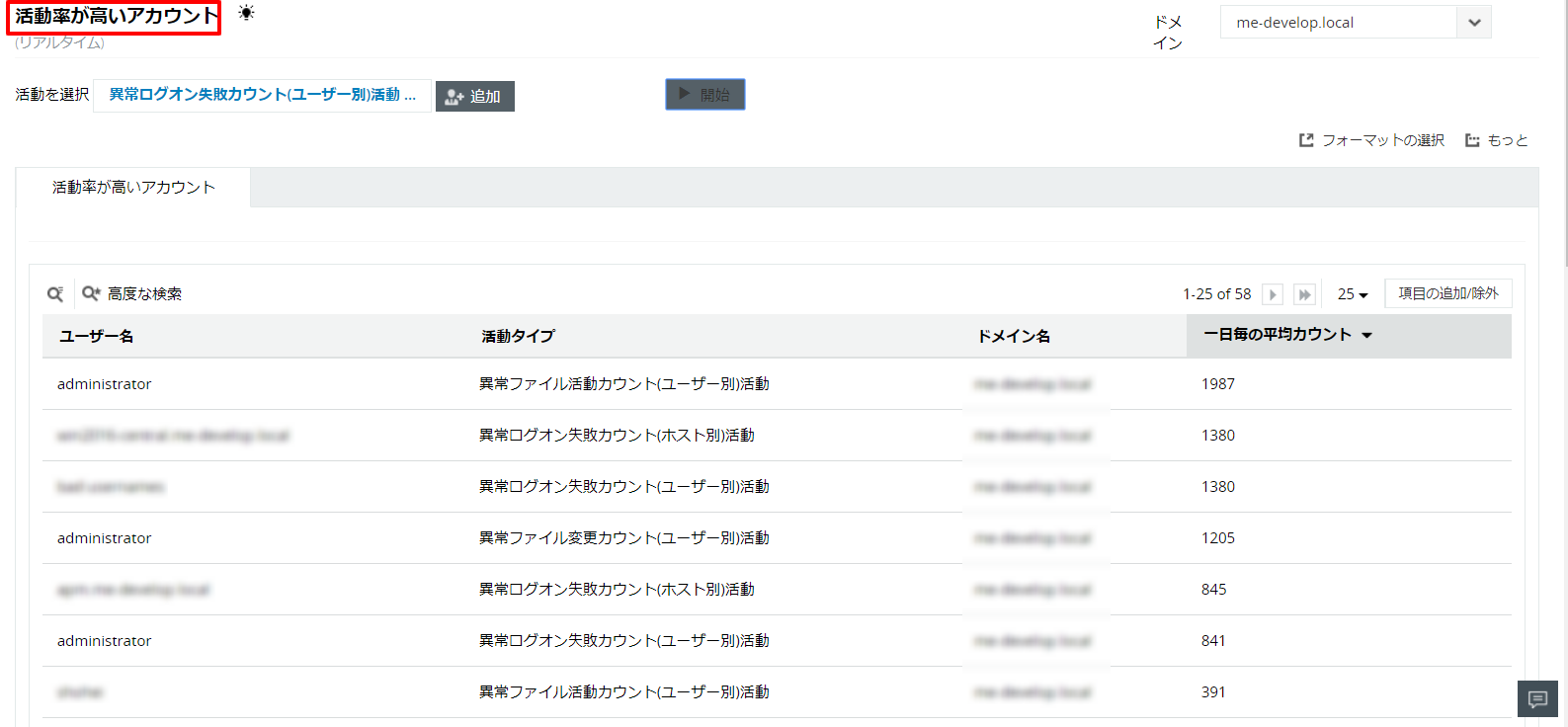1568x727 pixels.
Task: Open 高度な検索 advanced search
Action: (132, 294)
